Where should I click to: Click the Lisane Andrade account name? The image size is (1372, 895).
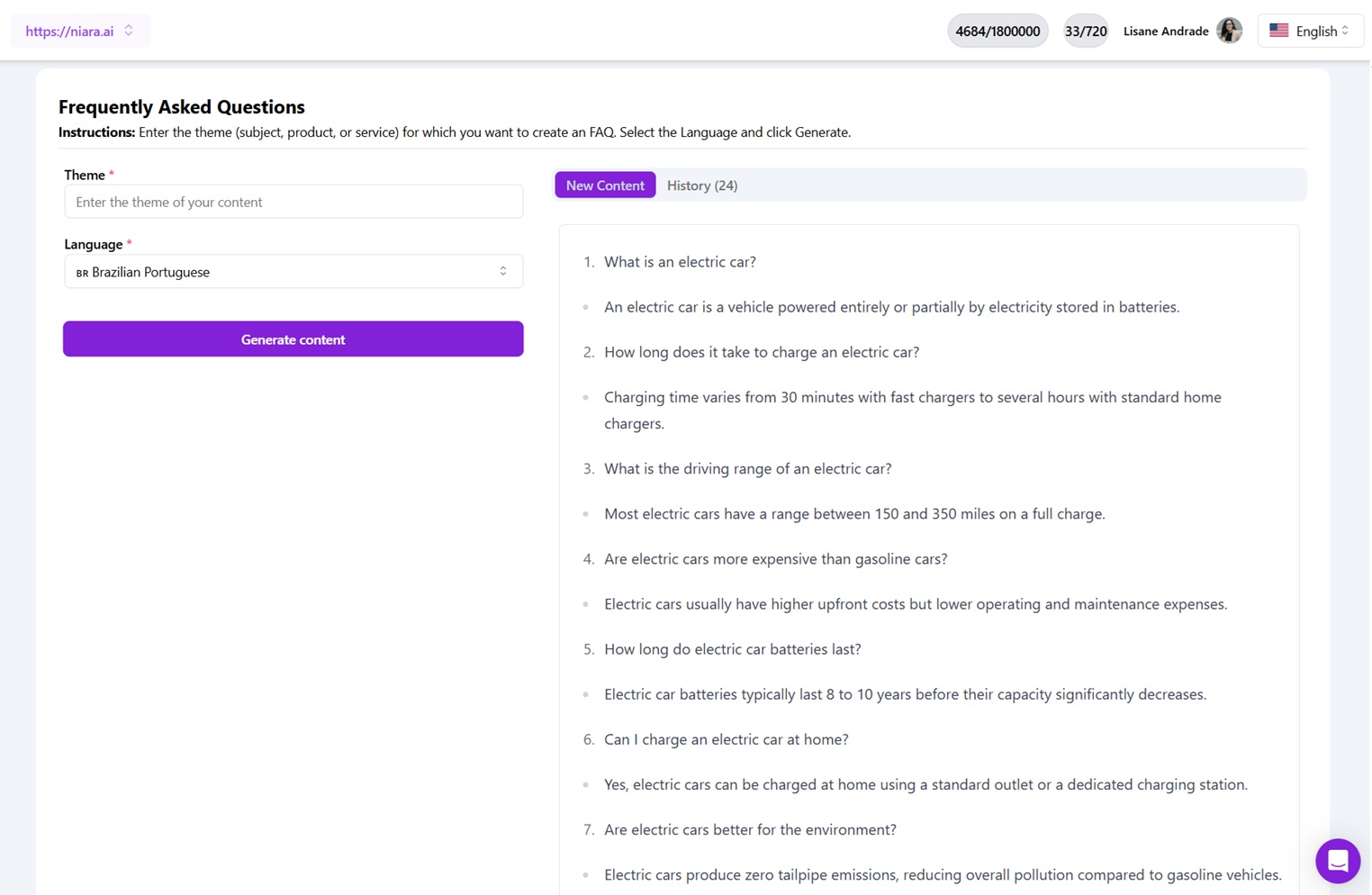click(x=1166, y=30)
